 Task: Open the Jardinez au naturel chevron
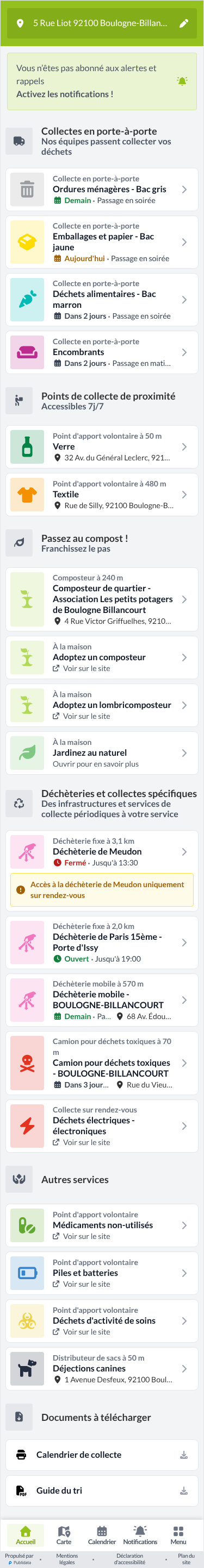(x=184, y=753)
